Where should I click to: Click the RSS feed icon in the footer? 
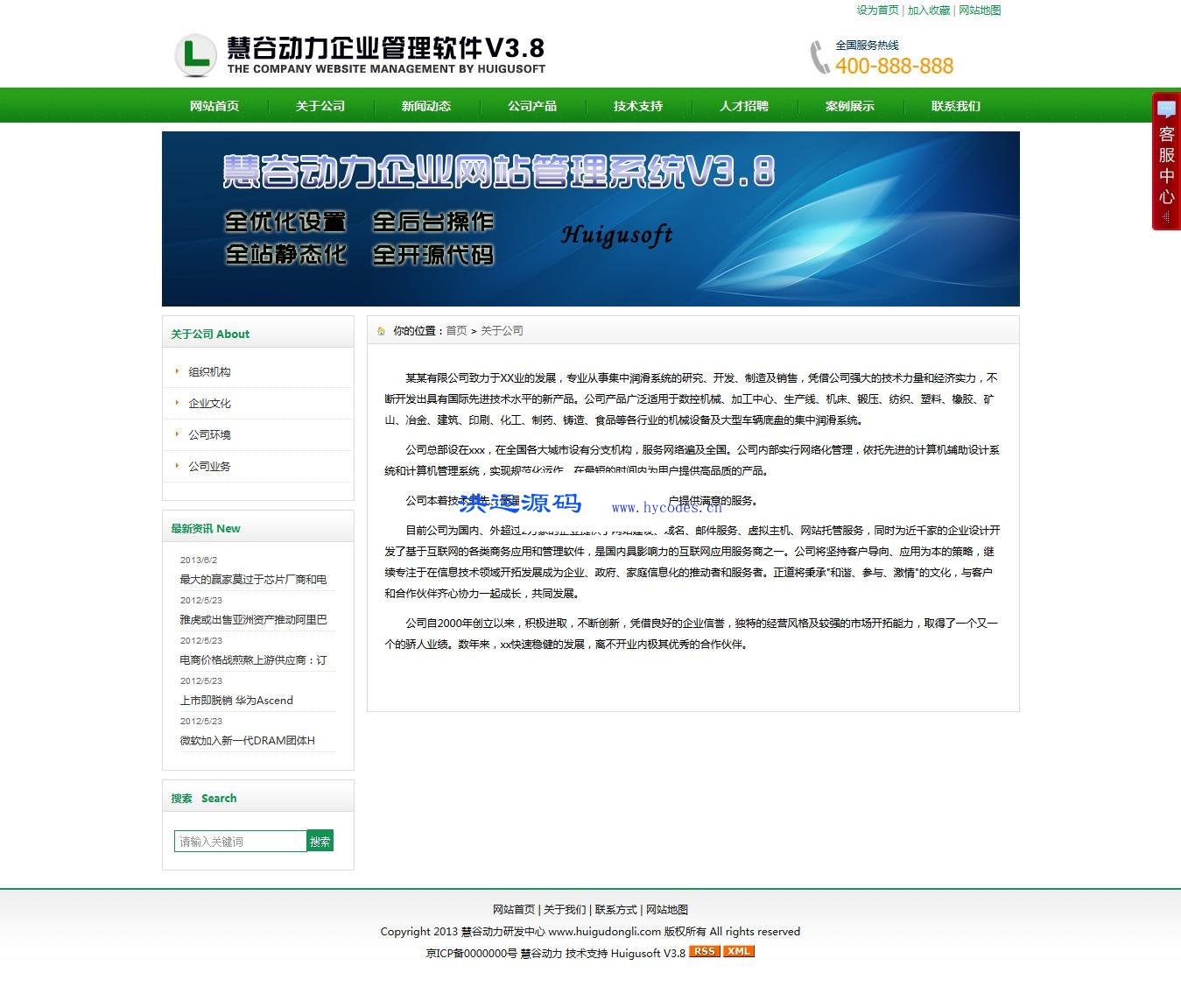(704, 951)
